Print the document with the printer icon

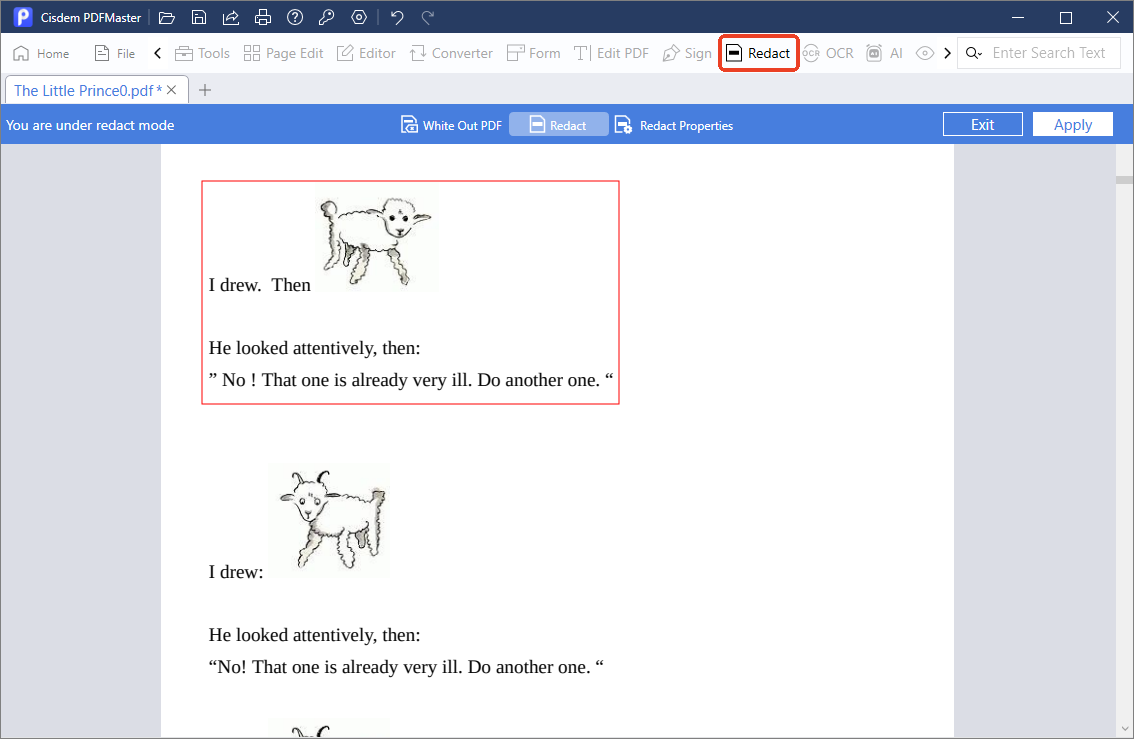click(263, 17)
